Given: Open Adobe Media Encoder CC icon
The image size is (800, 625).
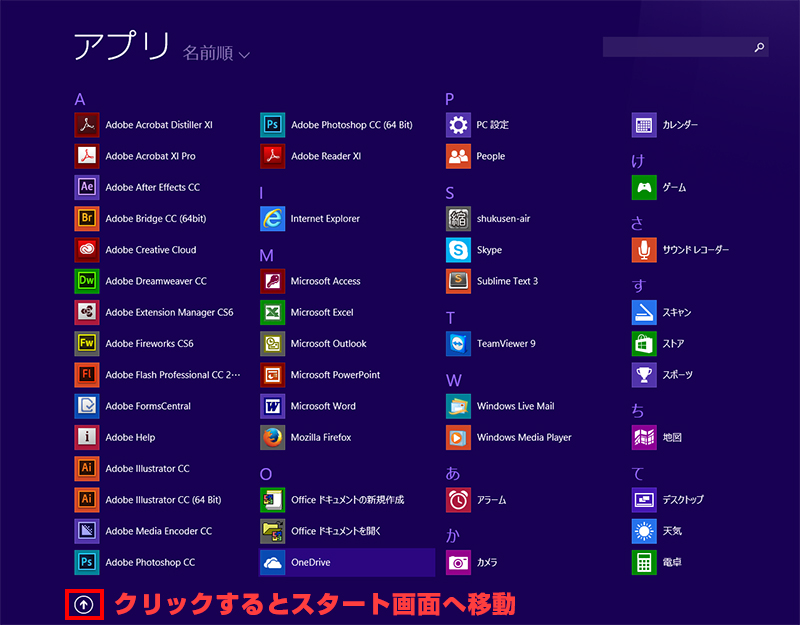Looking at the screenshot, I should click(87, 531).
